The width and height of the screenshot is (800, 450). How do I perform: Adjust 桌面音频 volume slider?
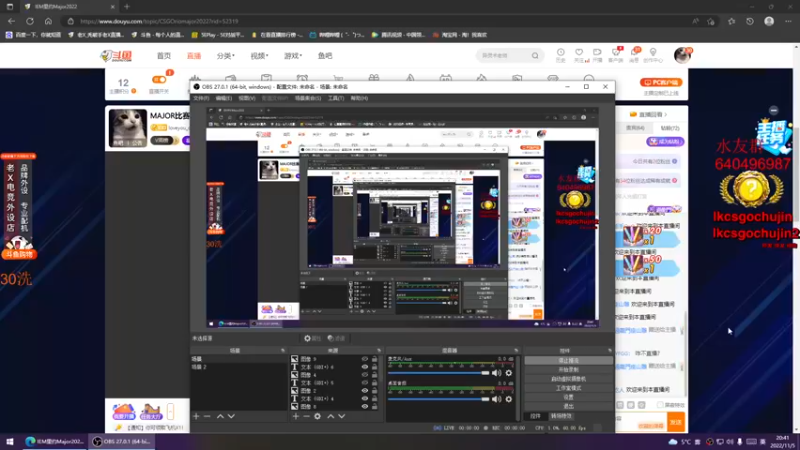tap(439, 399)
